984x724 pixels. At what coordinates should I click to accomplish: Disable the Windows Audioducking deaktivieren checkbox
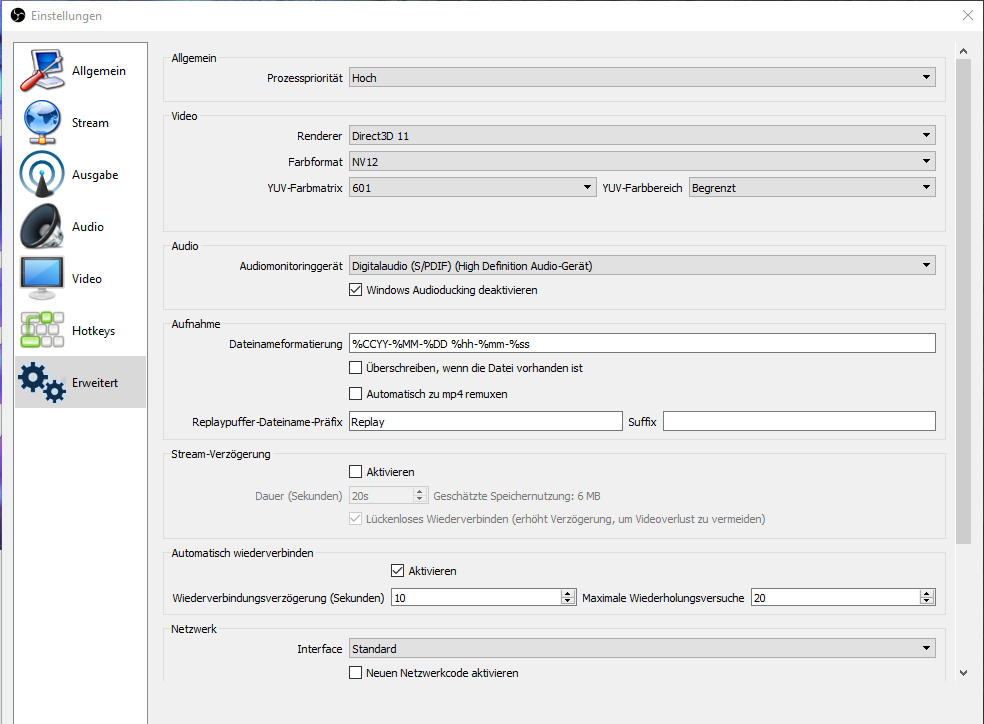(355, 290)
